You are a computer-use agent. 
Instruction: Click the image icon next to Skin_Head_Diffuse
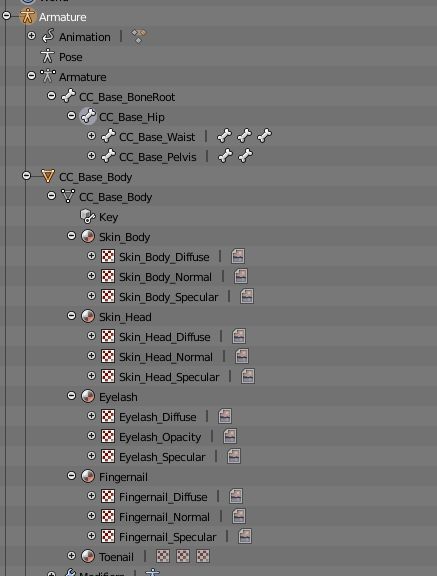pos(239,336)
